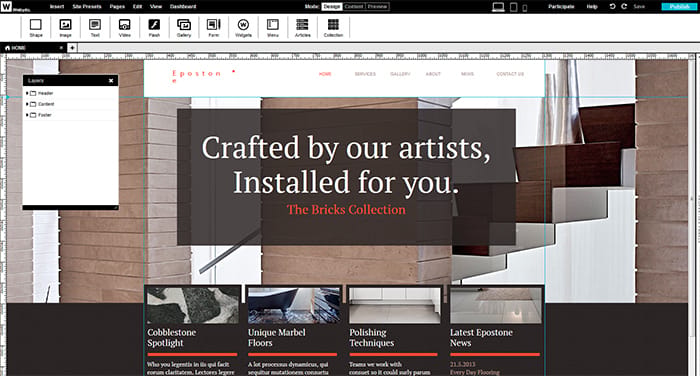Image resolution: width=700 pixels, height=376 pixels.
Task: Select the Polishing Techniques thumbnail image
Action: click(x=395, y=305)
